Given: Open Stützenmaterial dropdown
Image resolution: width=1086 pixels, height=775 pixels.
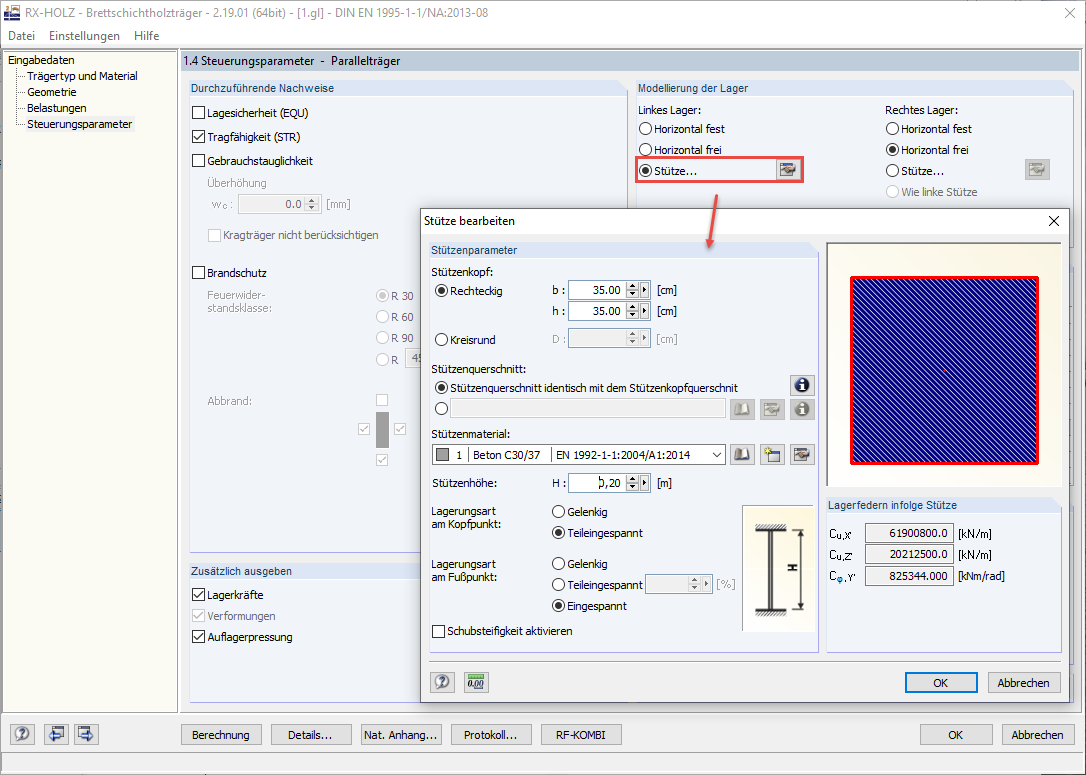Looking at the screenshot, I should click(716, 455).
